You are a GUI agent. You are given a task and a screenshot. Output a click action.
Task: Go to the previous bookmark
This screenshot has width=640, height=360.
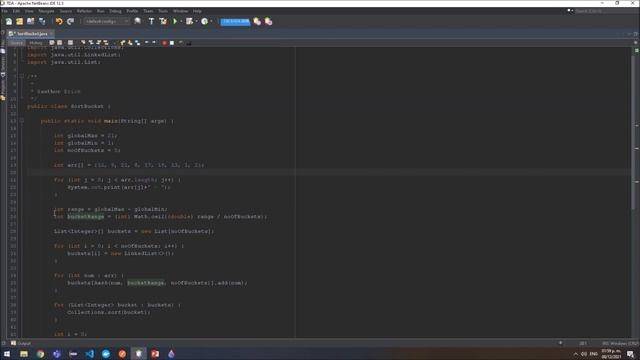[x=122, y=42]
